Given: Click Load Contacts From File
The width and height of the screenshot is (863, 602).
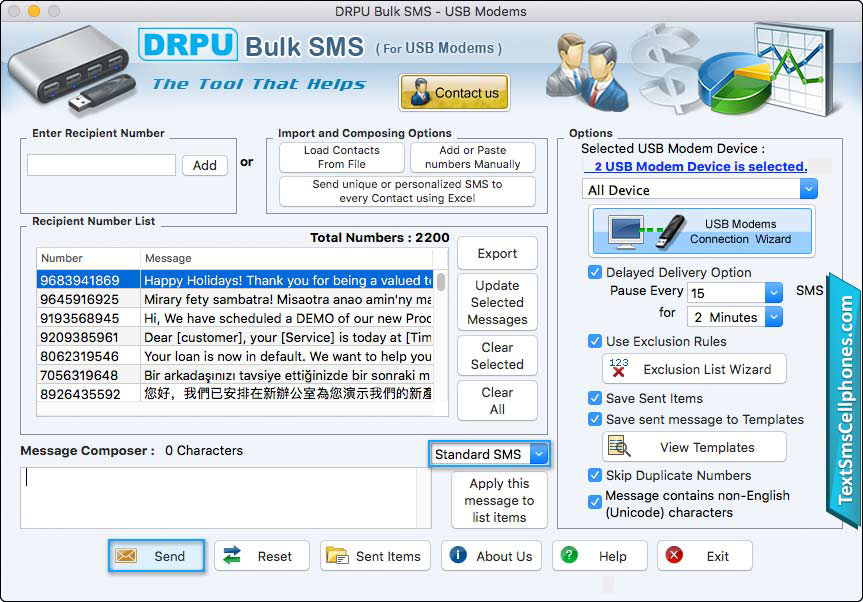Looking at the screenshot, I should [x=342, y=157].
